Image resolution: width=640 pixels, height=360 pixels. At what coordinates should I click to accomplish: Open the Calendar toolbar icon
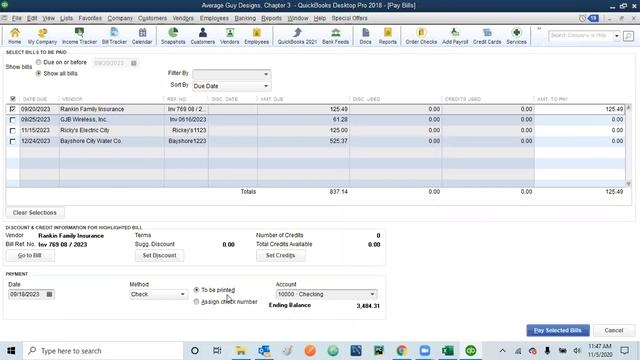point(142,36)
